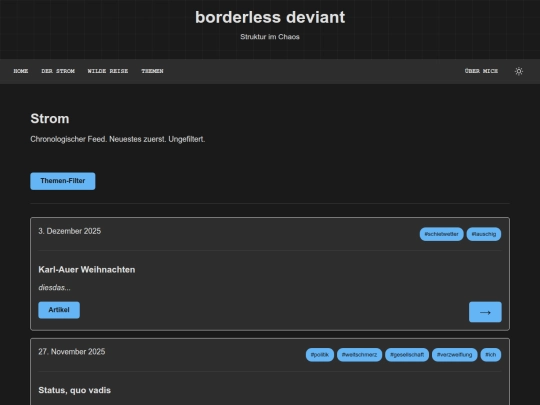Viewport: 540px width, 405px height.
Task: Click the date 3. Dezember 2025
Action: pyautogui.click(x=70, y=231)
